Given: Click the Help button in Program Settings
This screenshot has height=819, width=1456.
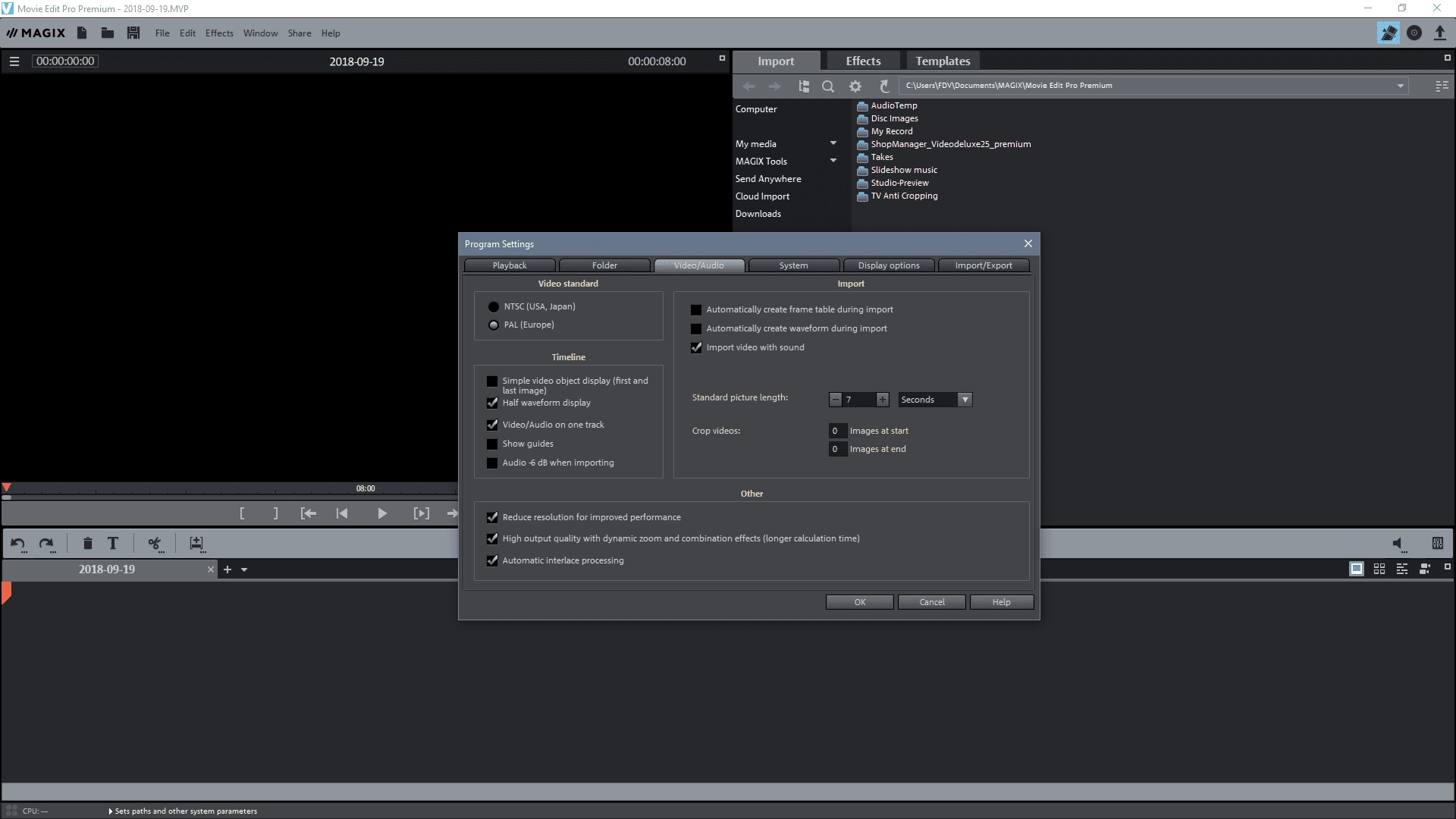Looking at the screenshot, I should click(1001, 602).
